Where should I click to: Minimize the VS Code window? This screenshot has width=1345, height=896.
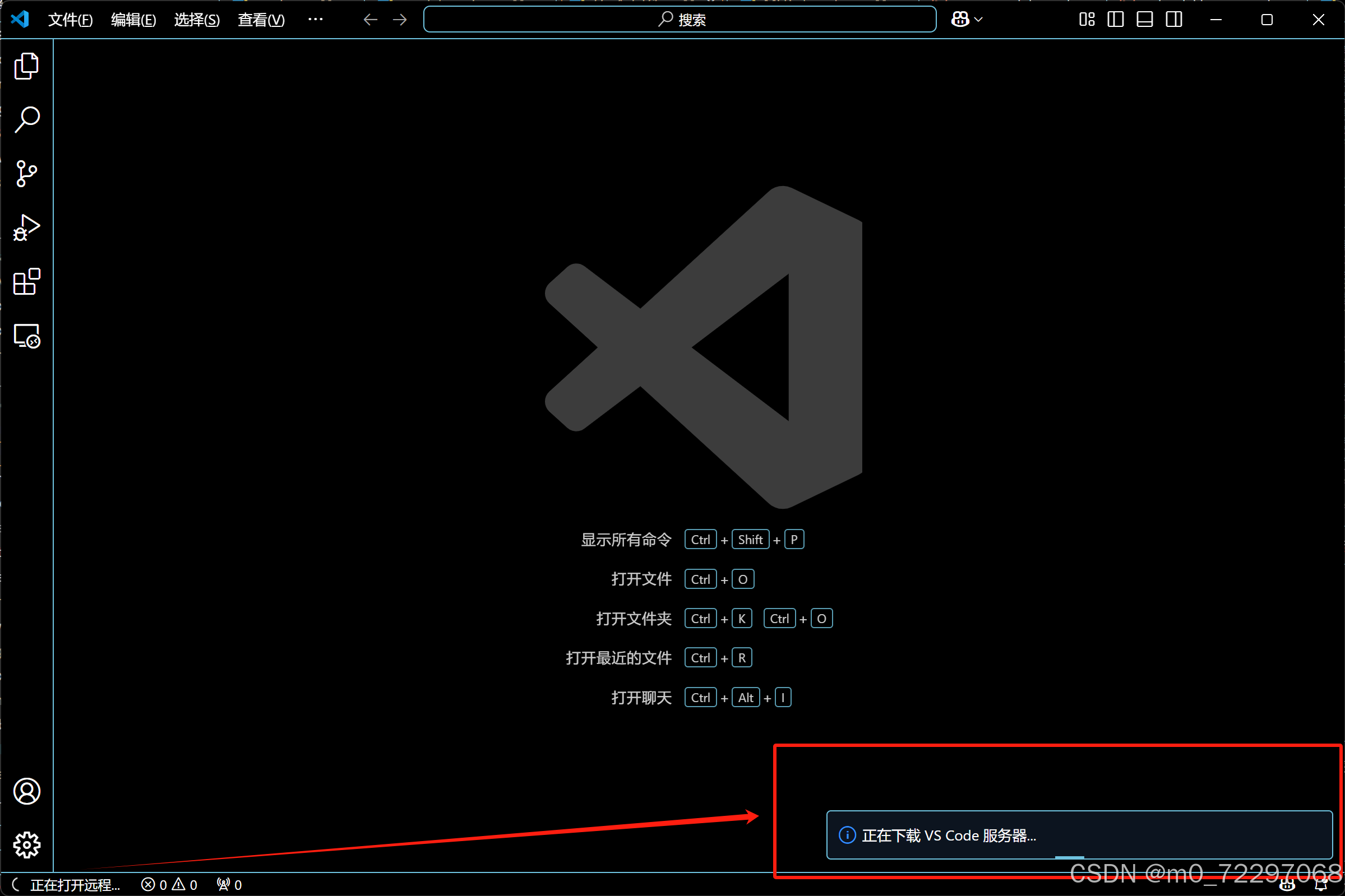[1216, 20]
